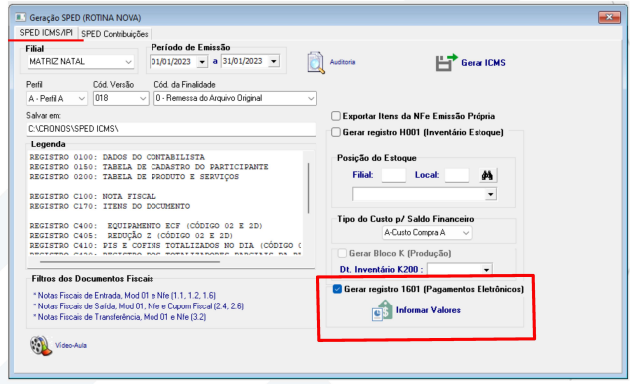The width and height of the screenshot is (642, 384).
Task: Click the REGISTRO 0150 legend line
Action: (x=149, y=167)
